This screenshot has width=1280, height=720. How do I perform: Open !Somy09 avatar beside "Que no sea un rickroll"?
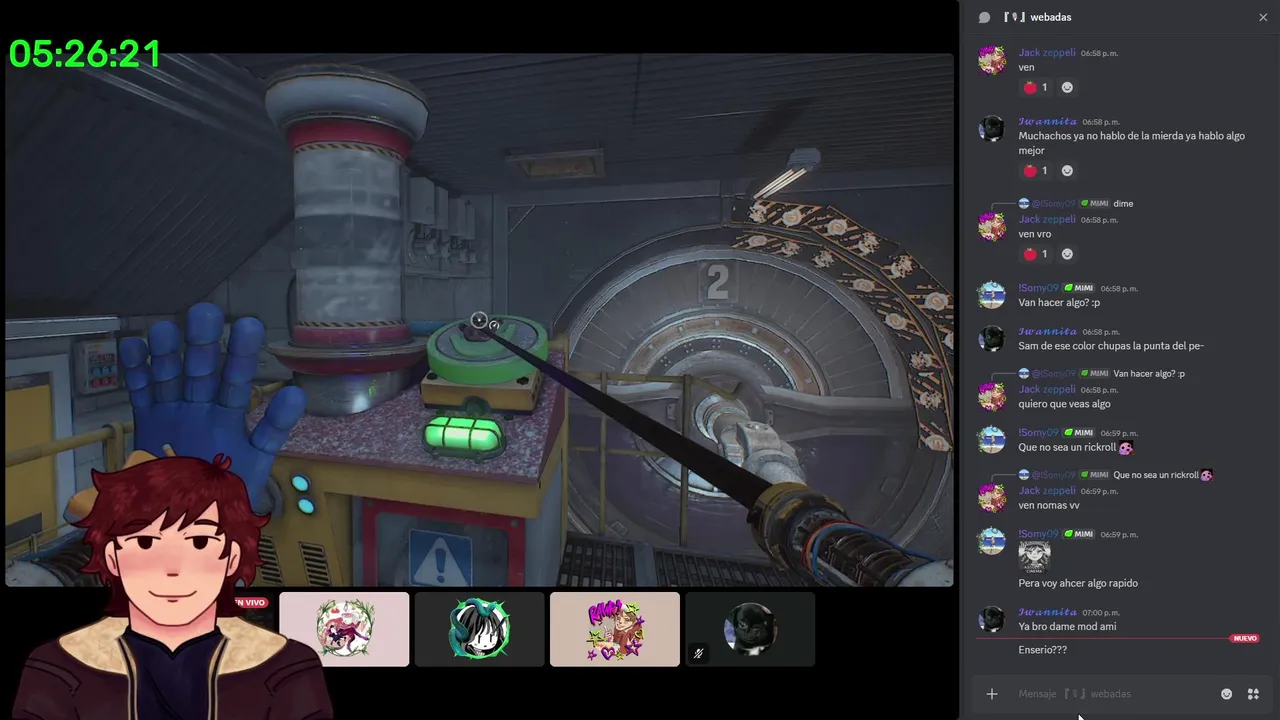pos(992,440)
